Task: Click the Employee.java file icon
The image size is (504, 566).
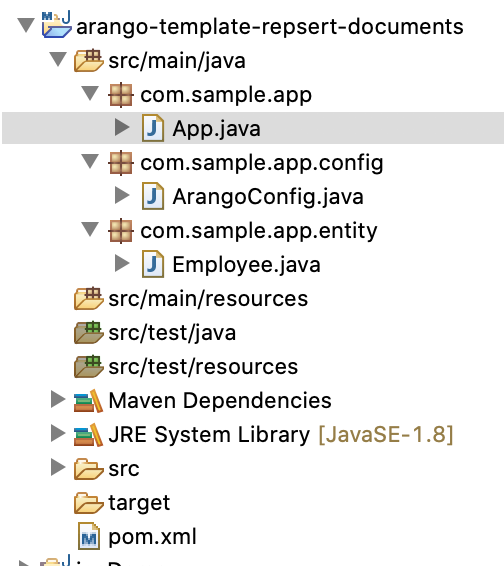Action: [x=153, y=264]
